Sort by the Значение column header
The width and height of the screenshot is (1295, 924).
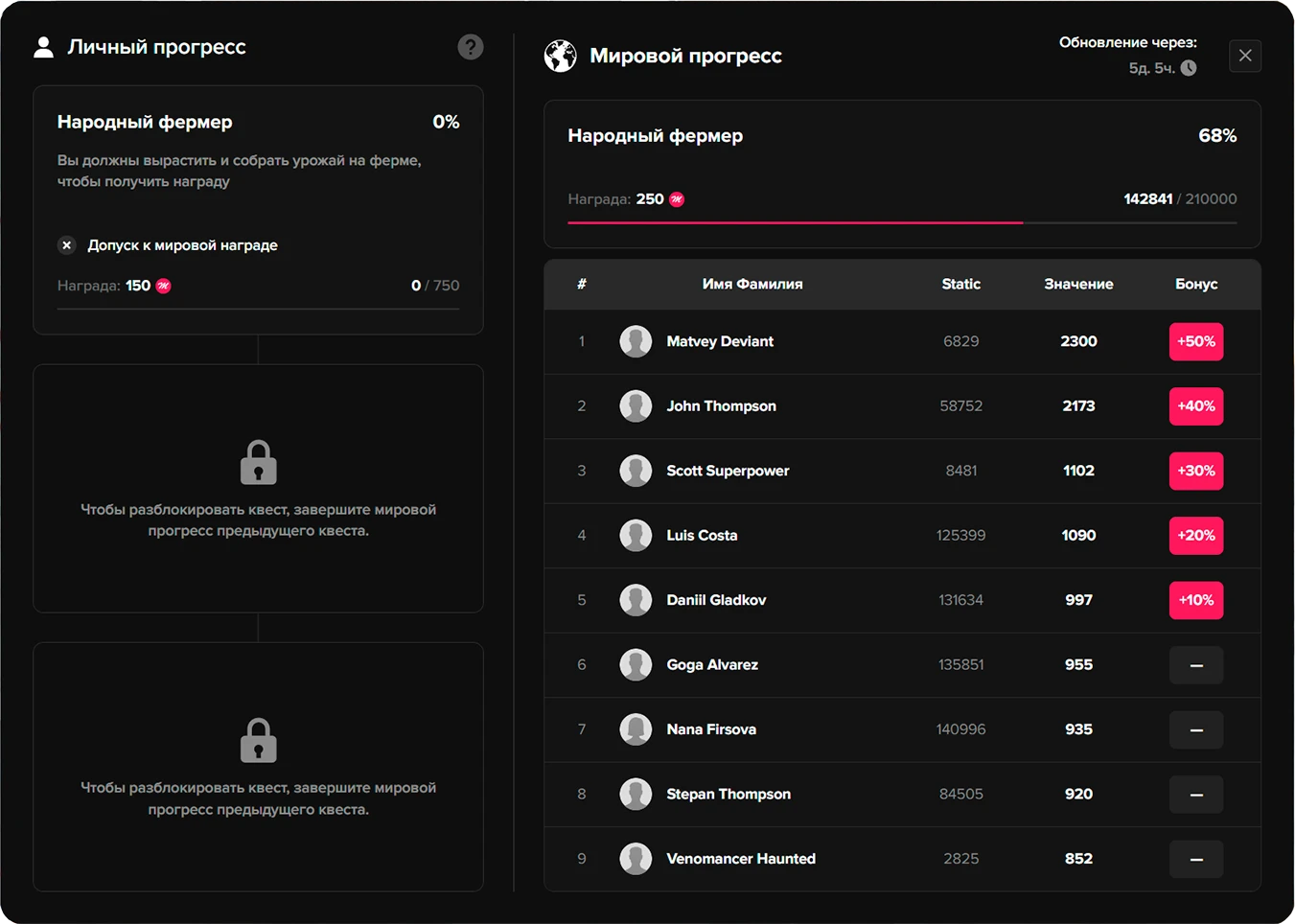(x=1078, y=284)
